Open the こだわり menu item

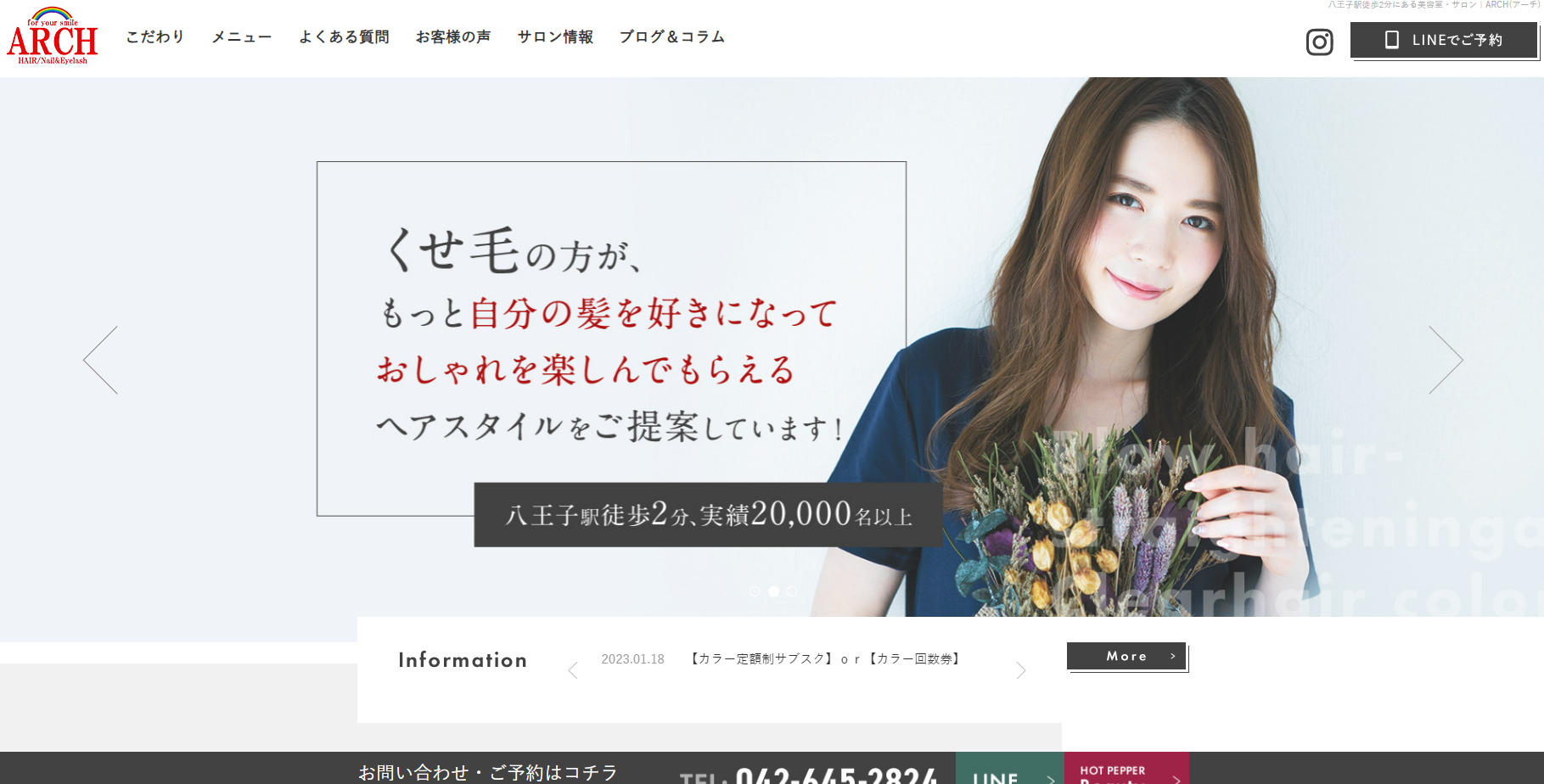click(x=155, y=36)
